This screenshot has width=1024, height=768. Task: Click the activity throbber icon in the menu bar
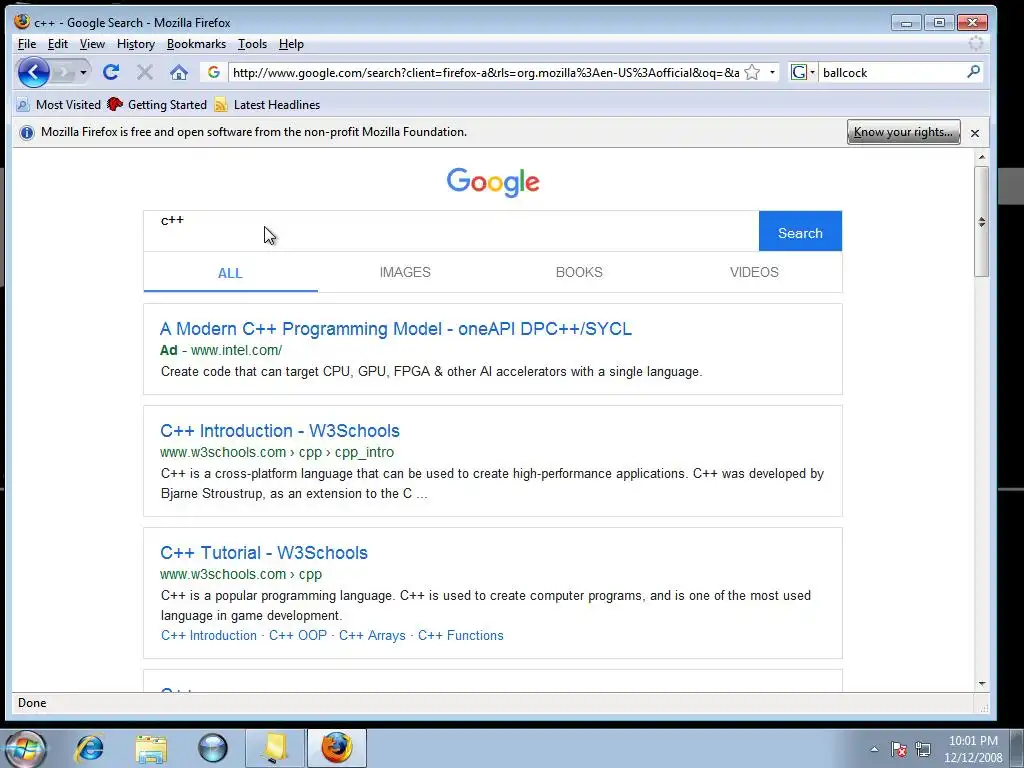point(976,44)
